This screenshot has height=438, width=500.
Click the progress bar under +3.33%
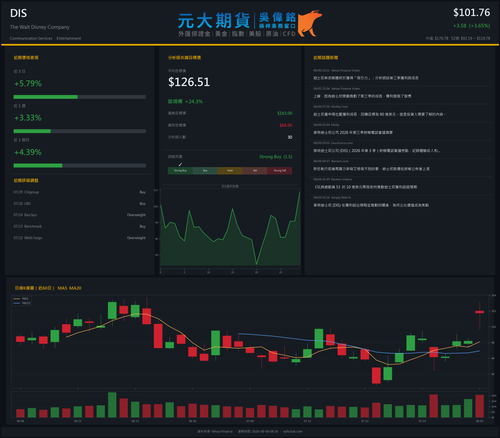tap(80, 131)
